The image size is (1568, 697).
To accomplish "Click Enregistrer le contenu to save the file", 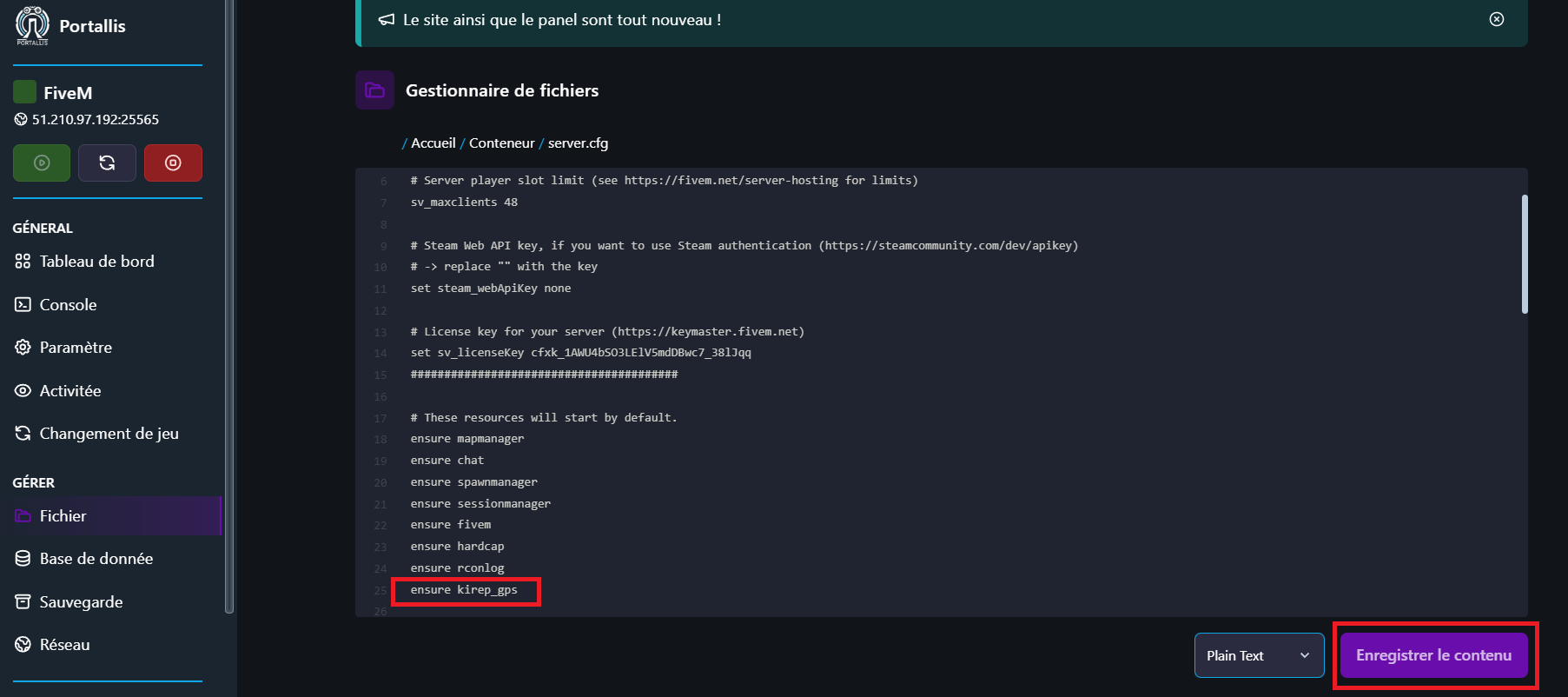I will click(1433, 655).
